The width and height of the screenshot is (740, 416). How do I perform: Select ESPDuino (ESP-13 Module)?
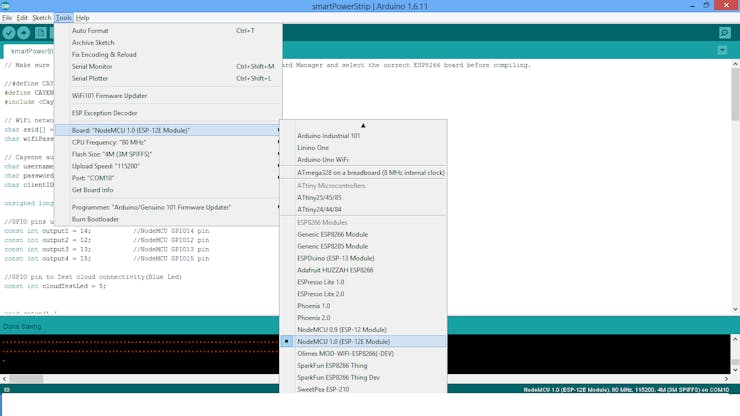point(363,258)
